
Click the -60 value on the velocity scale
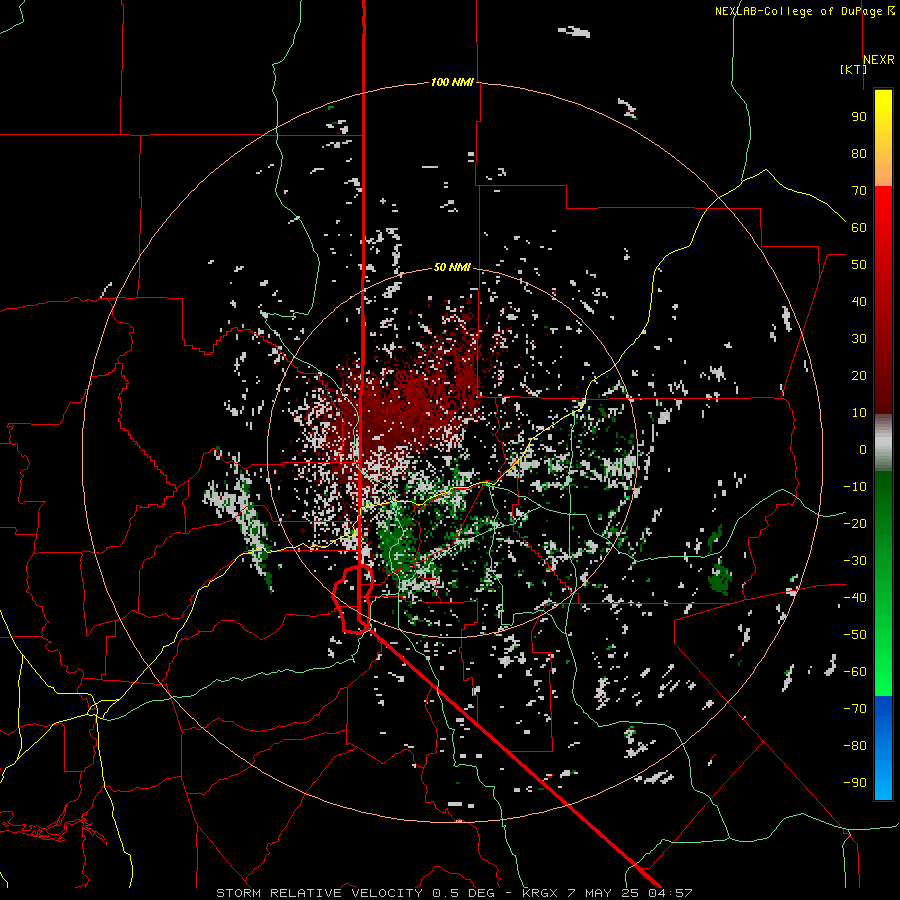tap(855, 672)
